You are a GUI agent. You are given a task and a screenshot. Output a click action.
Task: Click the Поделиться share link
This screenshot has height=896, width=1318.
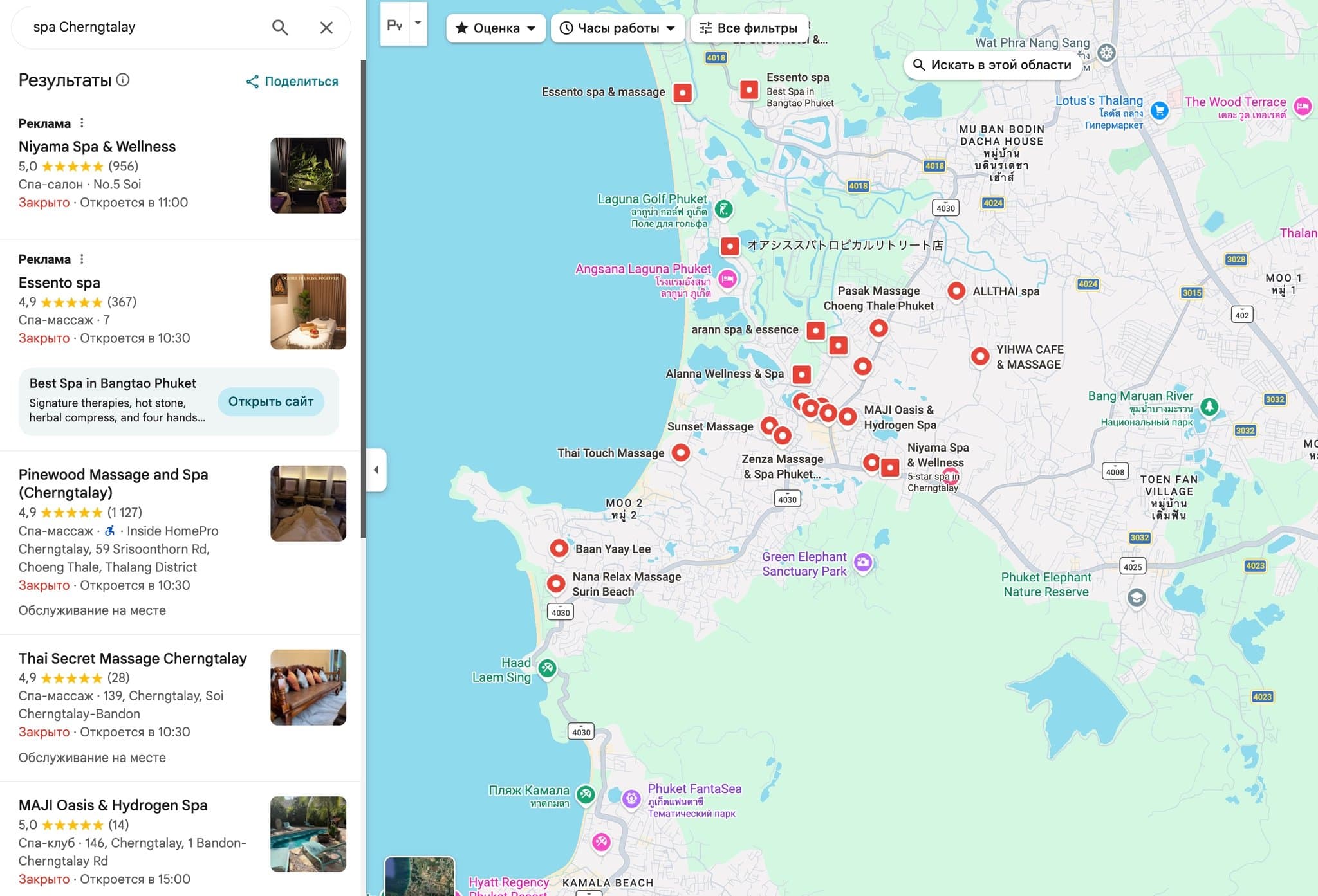pos(292,81)
